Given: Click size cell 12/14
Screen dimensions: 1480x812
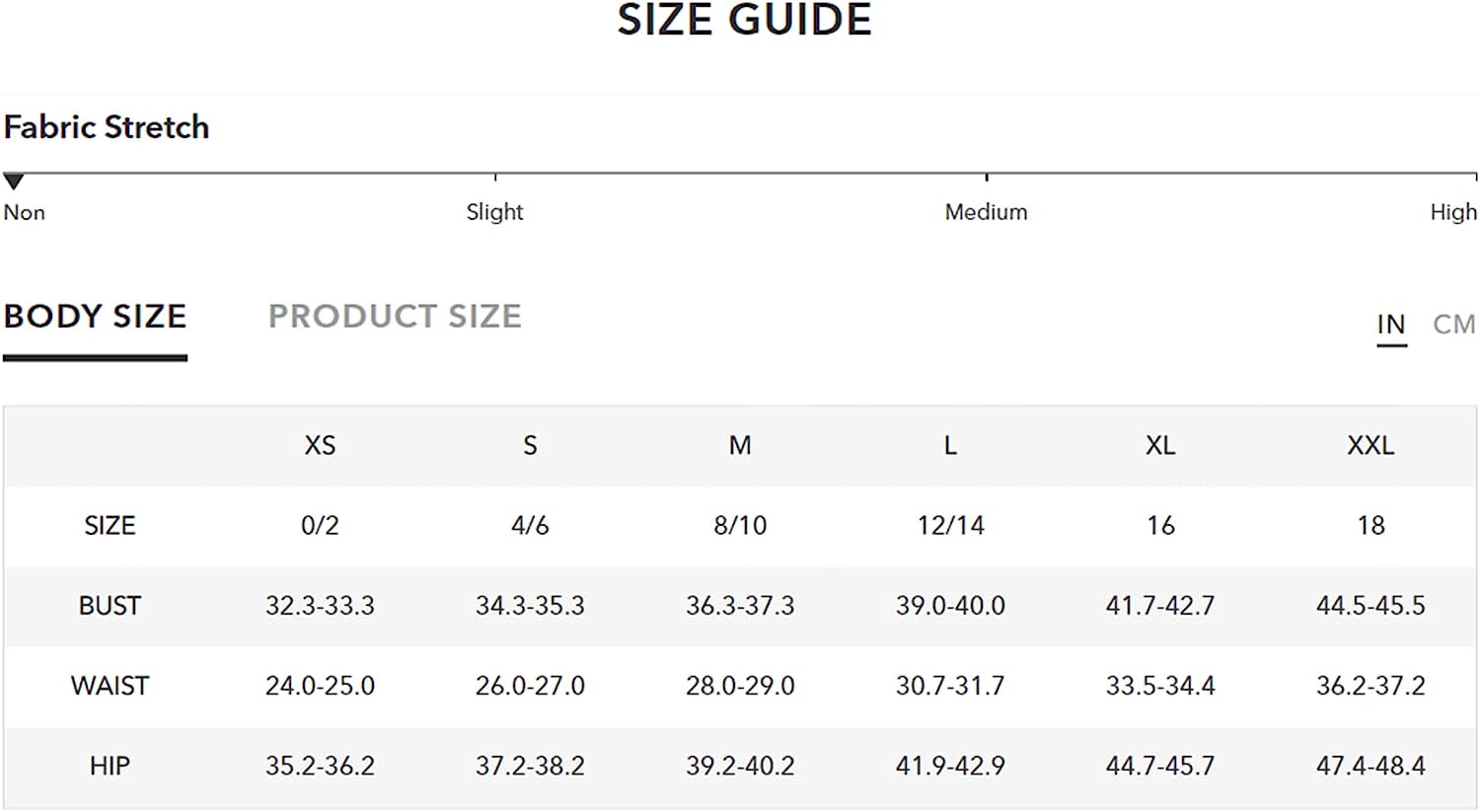Looking at the screenshot, I should tap(950, 526).
